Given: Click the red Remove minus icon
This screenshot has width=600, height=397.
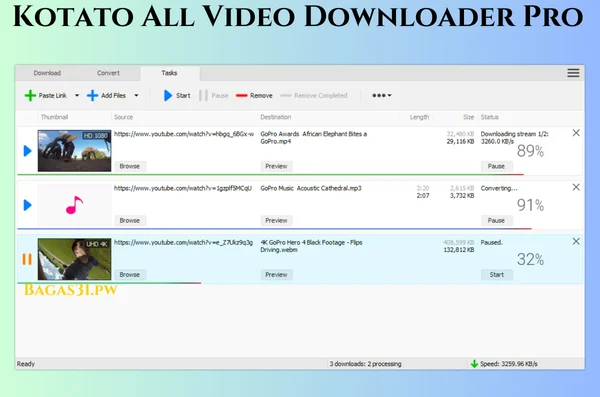Looking at the screenshot, I should point(241,96).
